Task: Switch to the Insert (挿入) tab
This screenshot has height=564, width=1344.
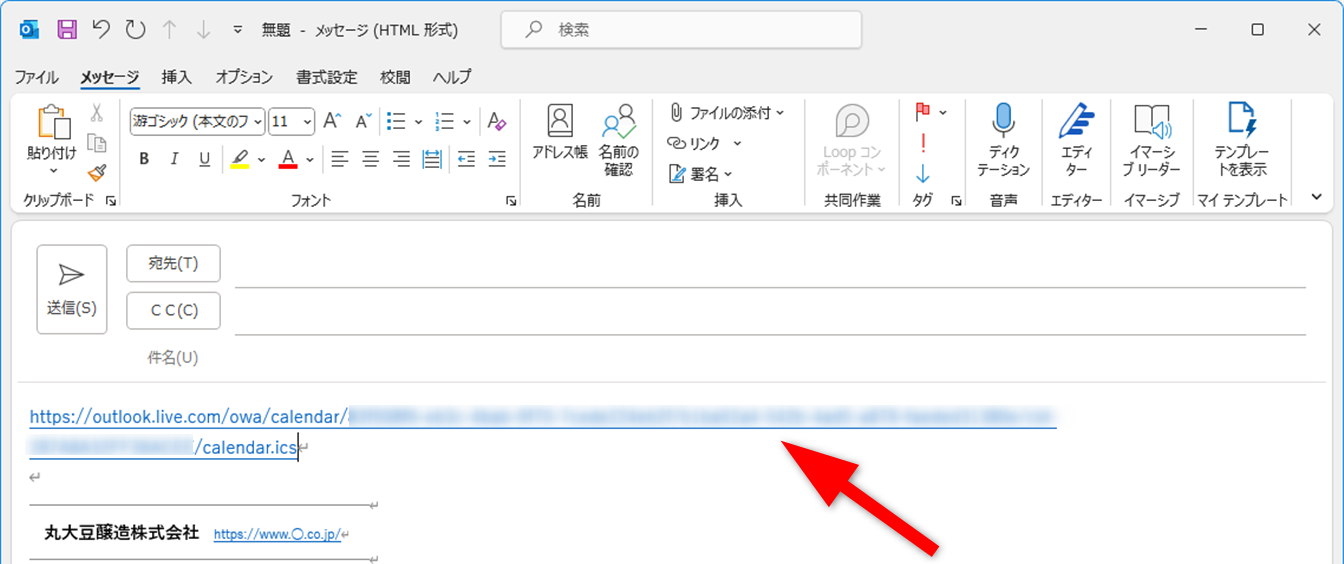Action: click(177, 77)
